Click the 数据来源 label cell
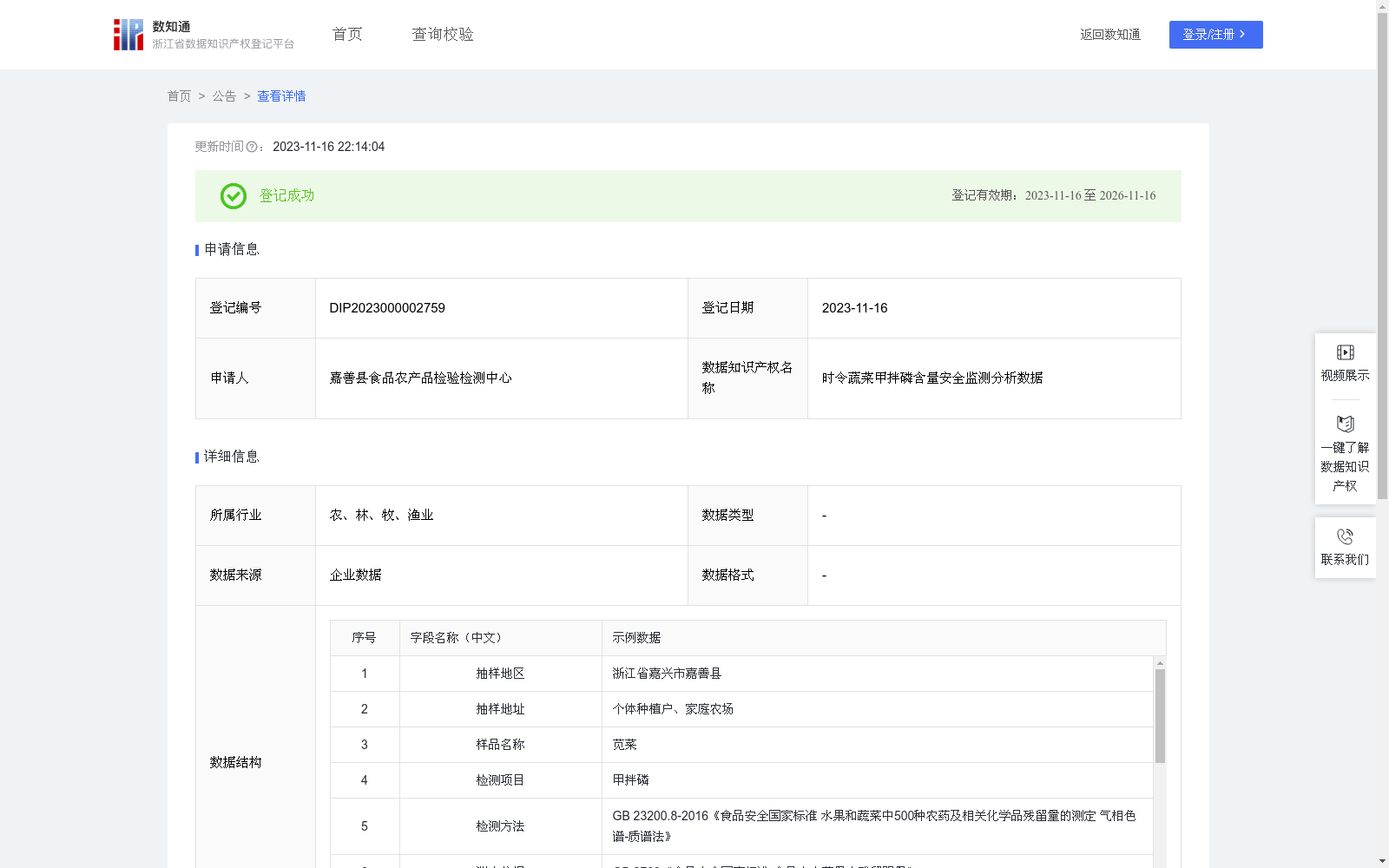This screenshot has width=1389, height=868. 255,575
